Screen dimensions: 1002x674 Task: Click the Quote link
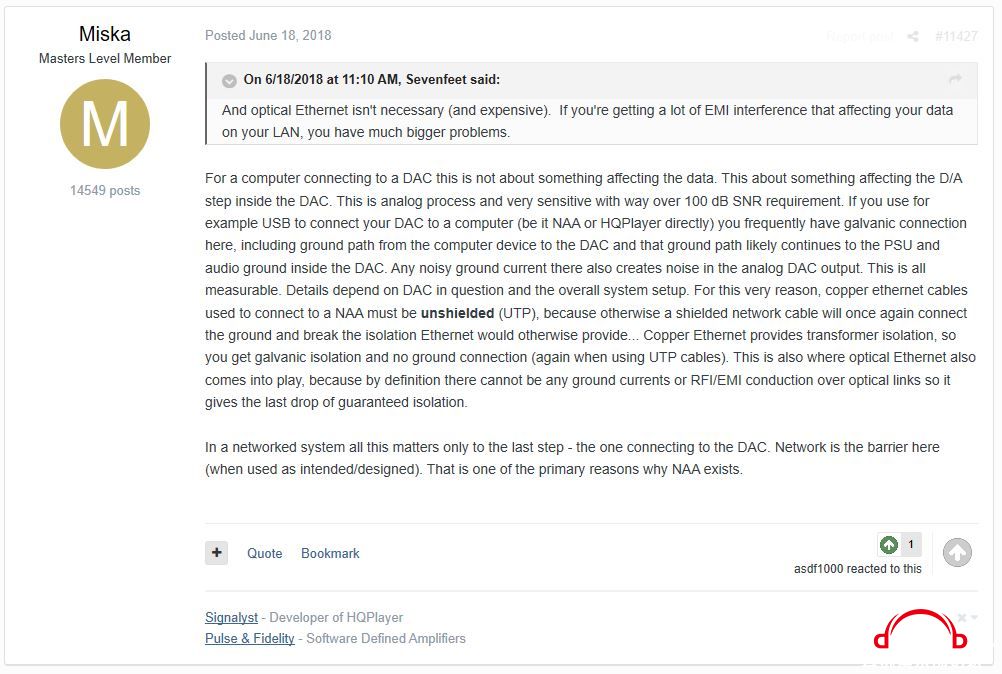point(265,553)
